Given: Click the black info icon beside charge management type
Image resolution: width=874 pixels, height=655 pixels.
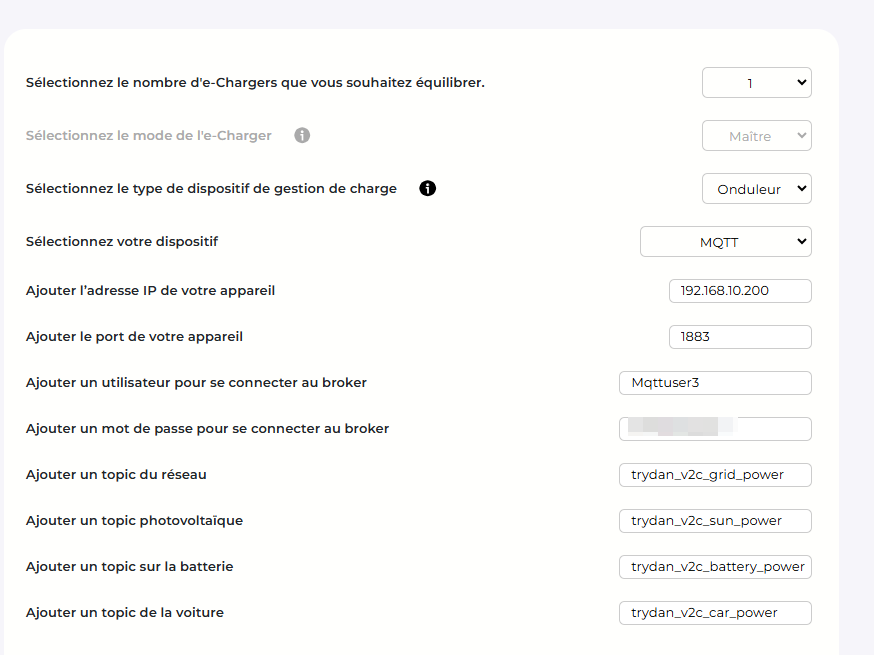Looking at the screenshot, I should 428,188.
